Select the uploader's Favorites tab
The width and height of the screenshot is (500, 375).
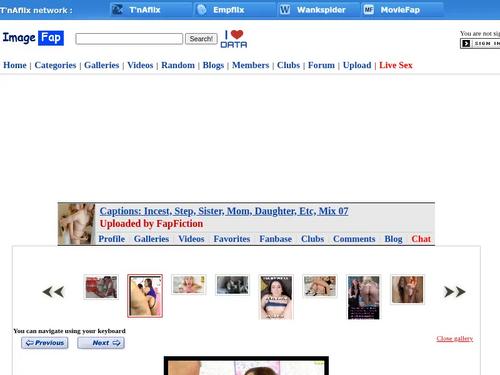232,239
